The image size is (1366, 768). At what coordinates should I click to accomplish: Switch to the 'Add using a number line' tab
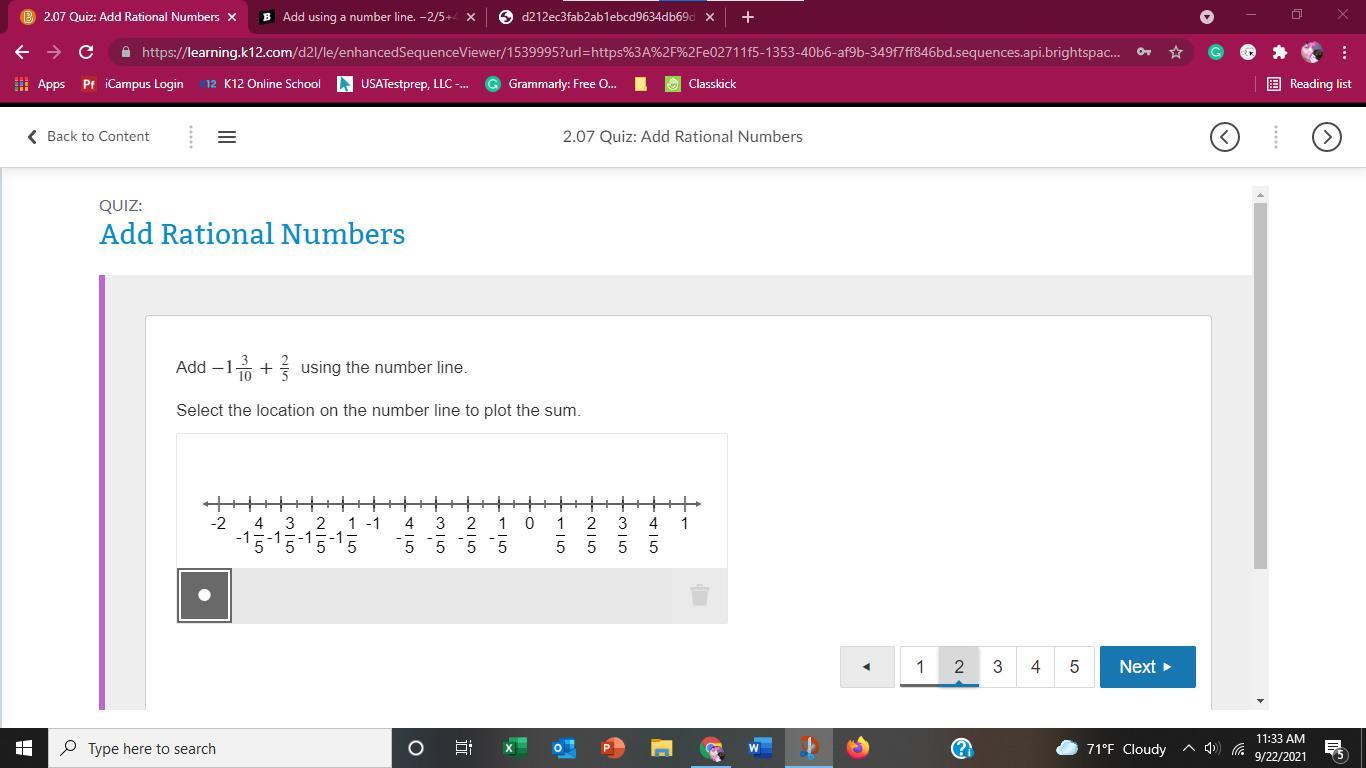click(360, 17)
